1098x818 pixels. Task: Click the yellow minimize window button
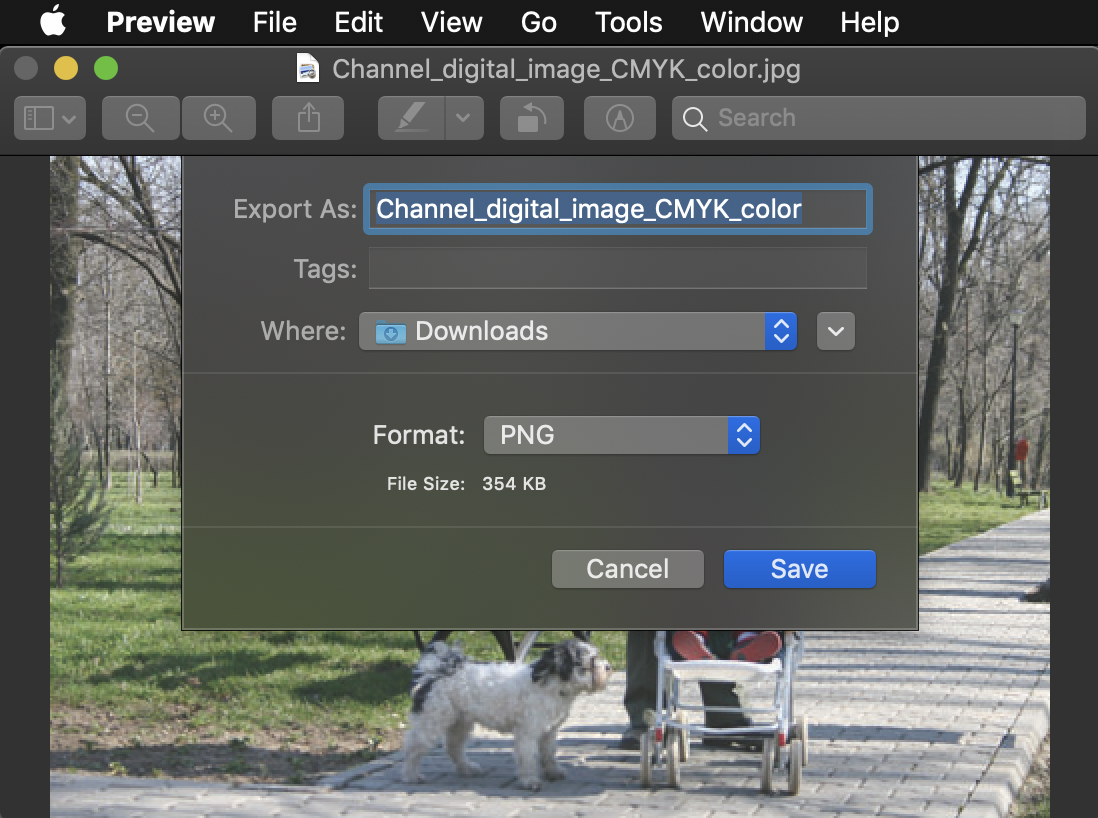(x=66, y=68)
